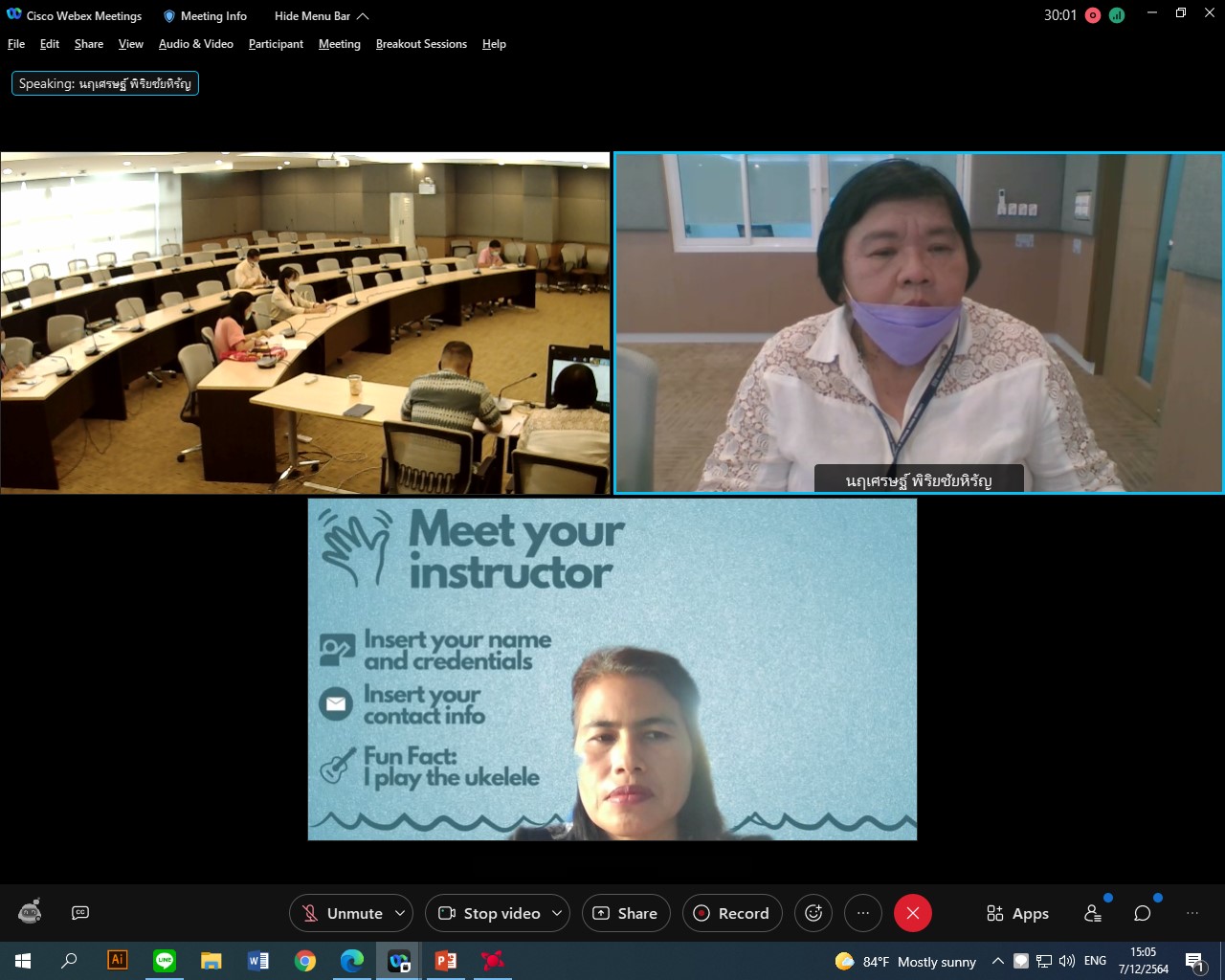Open weather widget 84°F Mostly sunny
The height and width of the screenshot is (980, 1225).
point(905,961)
